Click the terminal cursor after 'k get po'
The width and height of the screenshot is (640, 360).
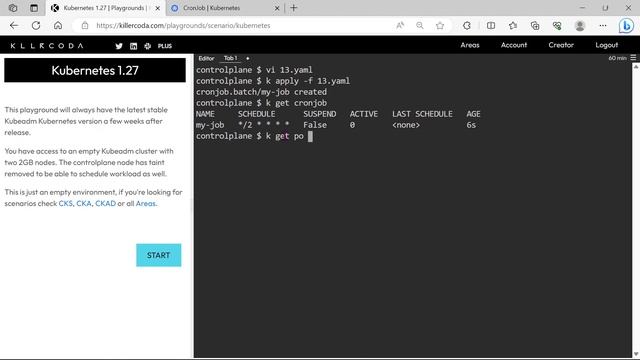[x=310, y=136]
